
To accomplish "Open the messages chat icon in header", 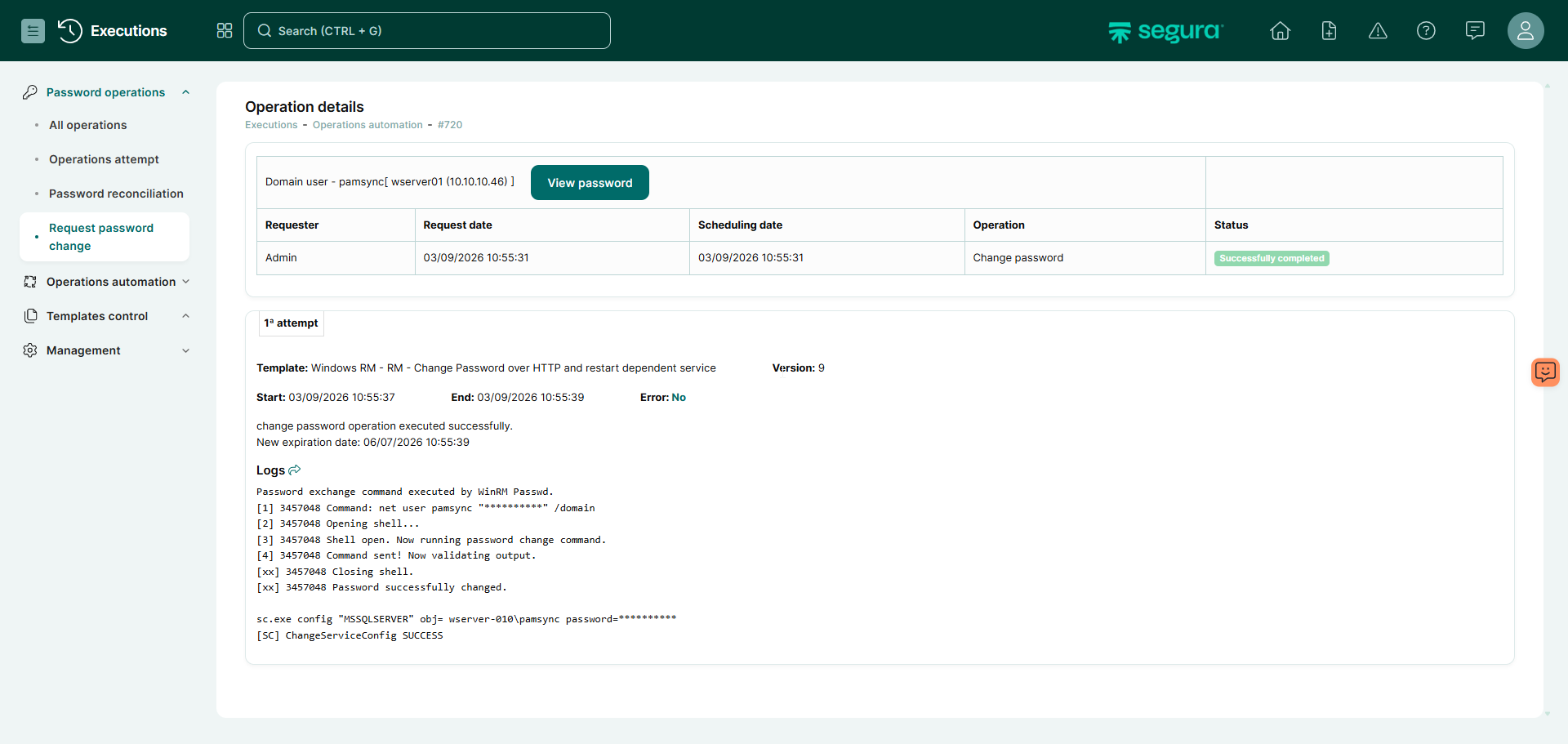I will [1475, 31].
